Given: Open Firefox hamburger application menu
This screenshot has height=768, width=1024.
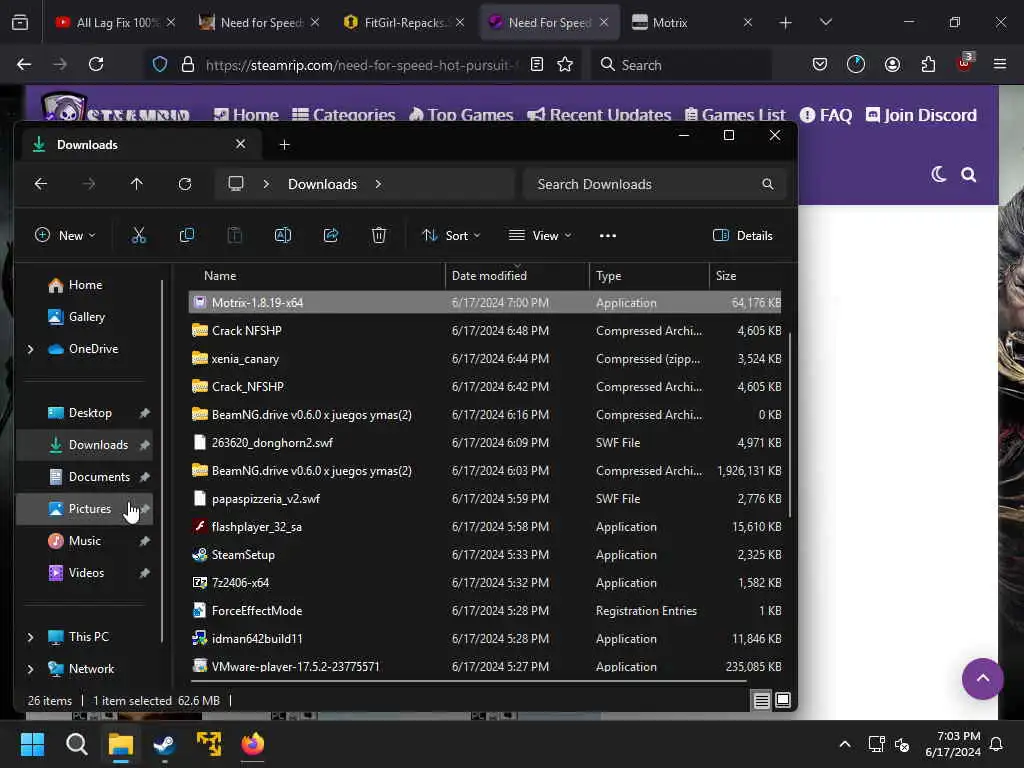Looking at the screenshot, I should pos(1000,64).
